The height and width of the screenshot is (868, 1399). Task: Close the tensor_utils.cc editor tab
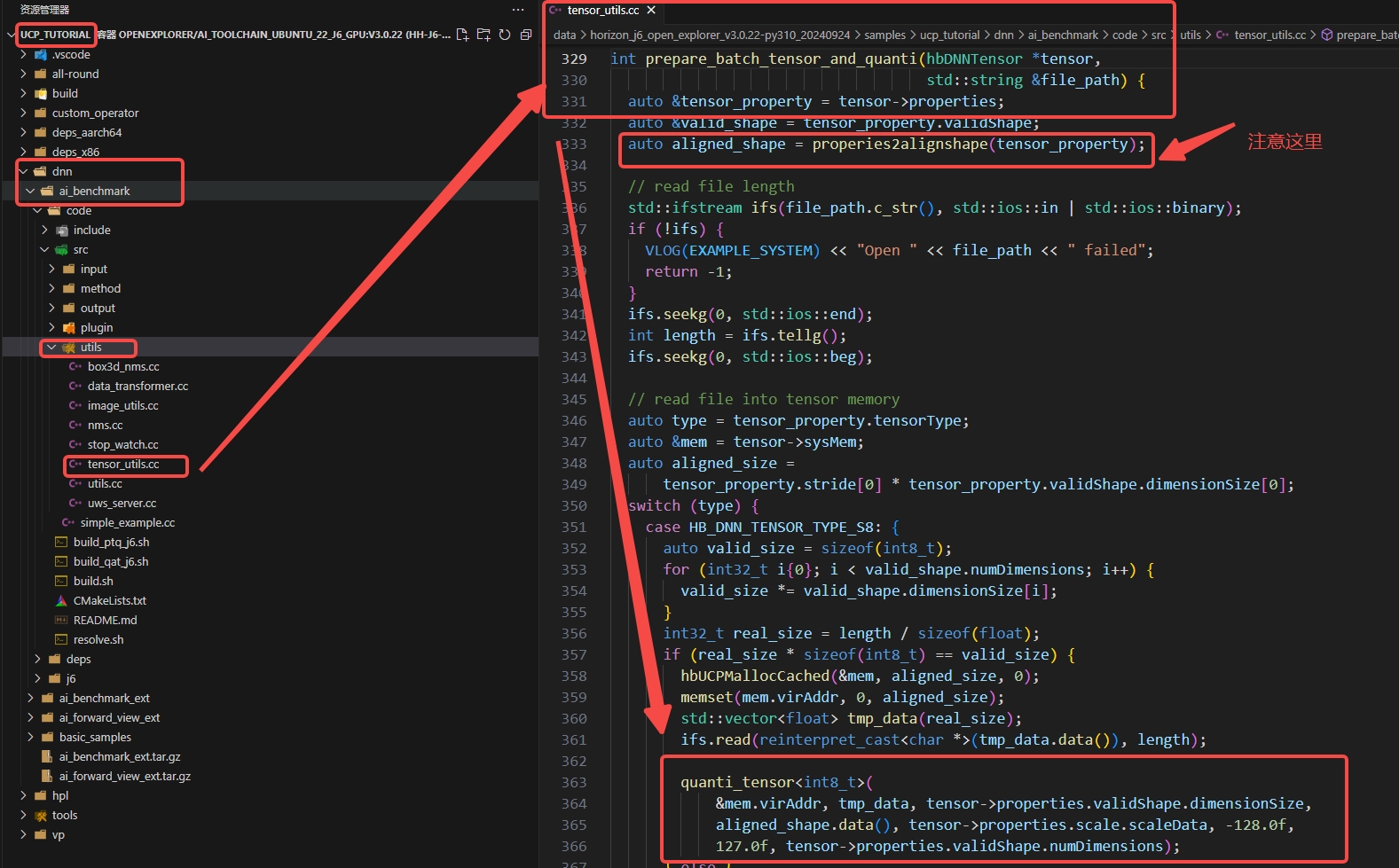651,11
